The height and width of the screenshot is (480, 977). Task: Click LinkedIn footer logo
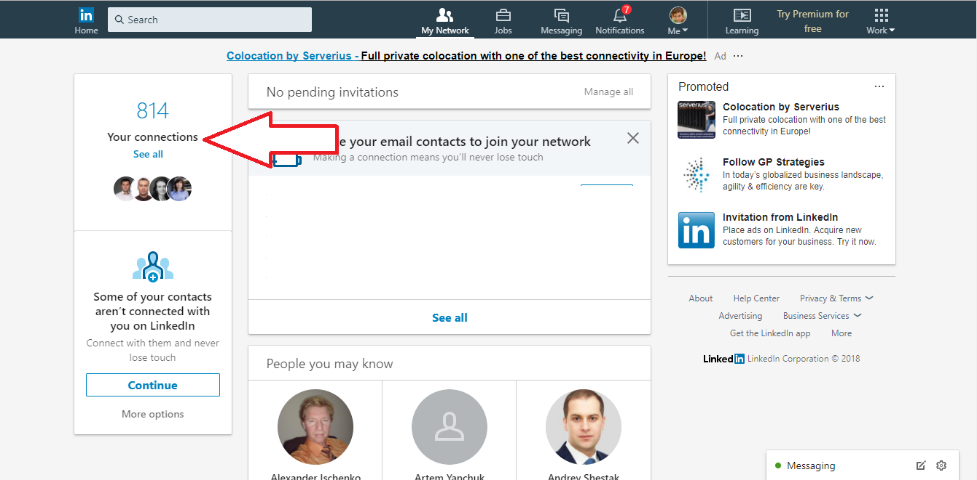pyautogui.click(x=724, y=358)
